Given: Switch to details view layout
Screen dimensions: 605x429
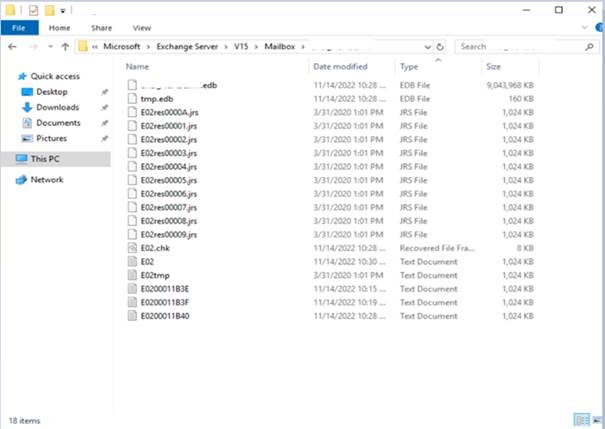Looking at the screenshot, I should [580, 419].
